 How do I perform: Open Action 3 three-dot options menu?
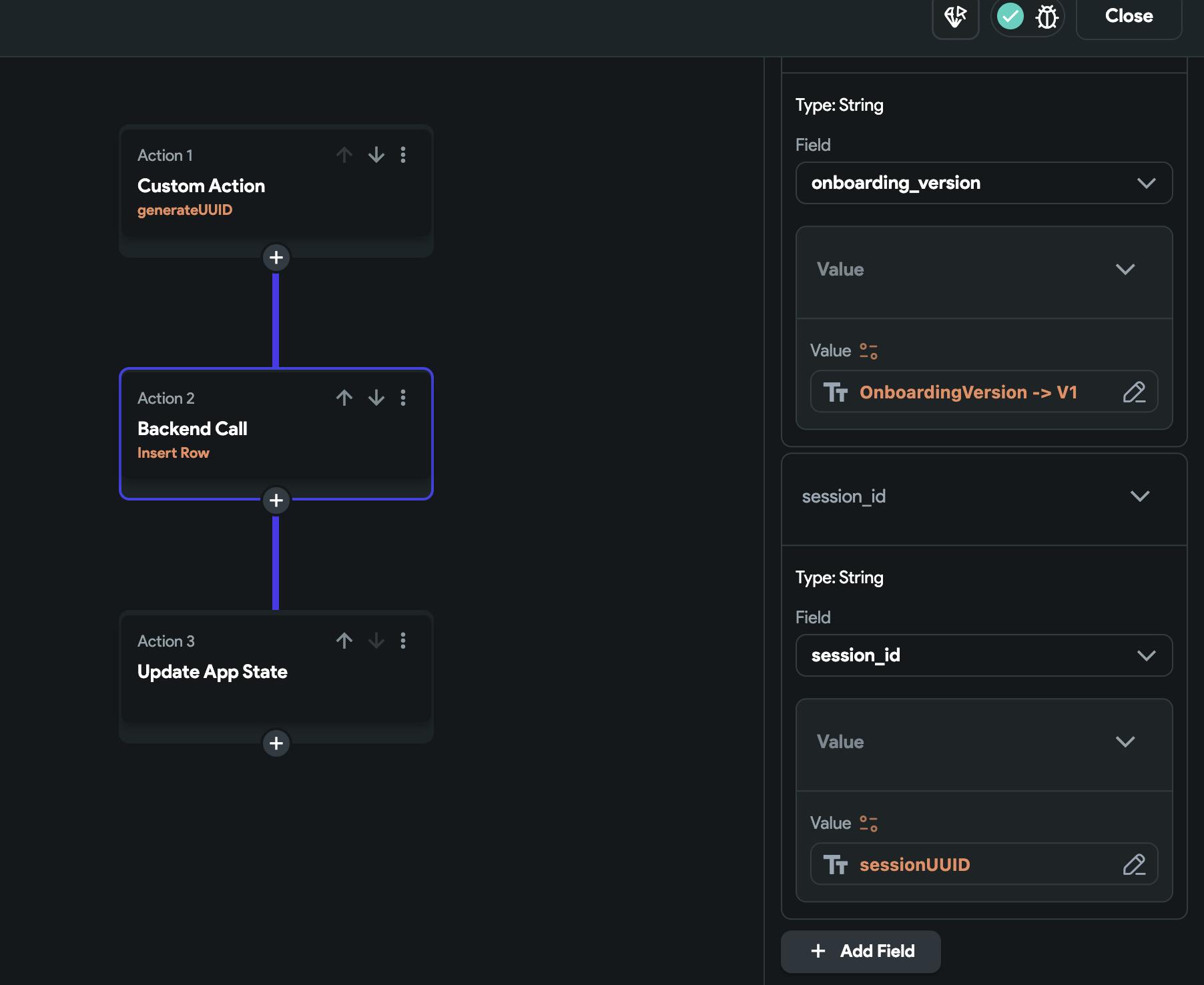tap(403, 641)
